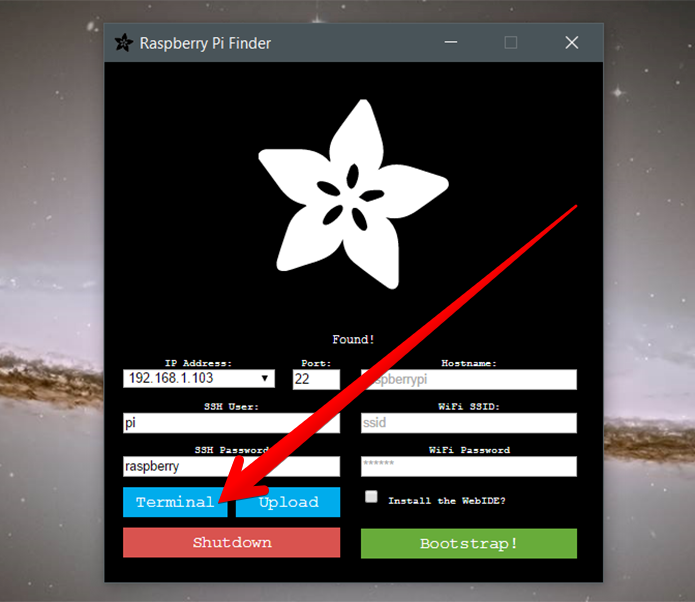Click the Upload button
Viewport: 695px width, 602px height.
point(288,502)
